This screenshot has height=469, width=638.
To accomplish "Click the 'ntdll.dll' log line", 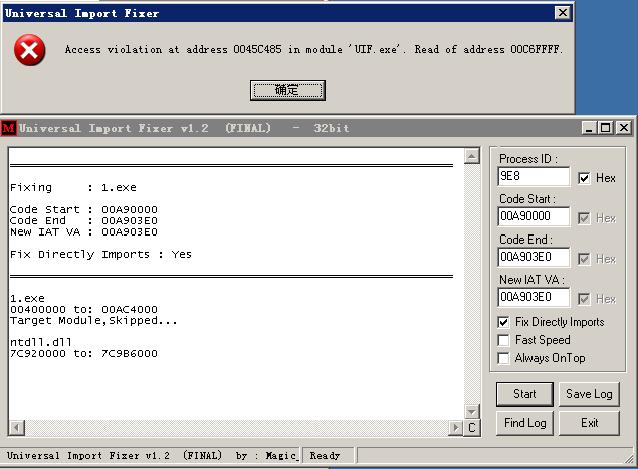I will pyautogui.click(x=41, y=342).
